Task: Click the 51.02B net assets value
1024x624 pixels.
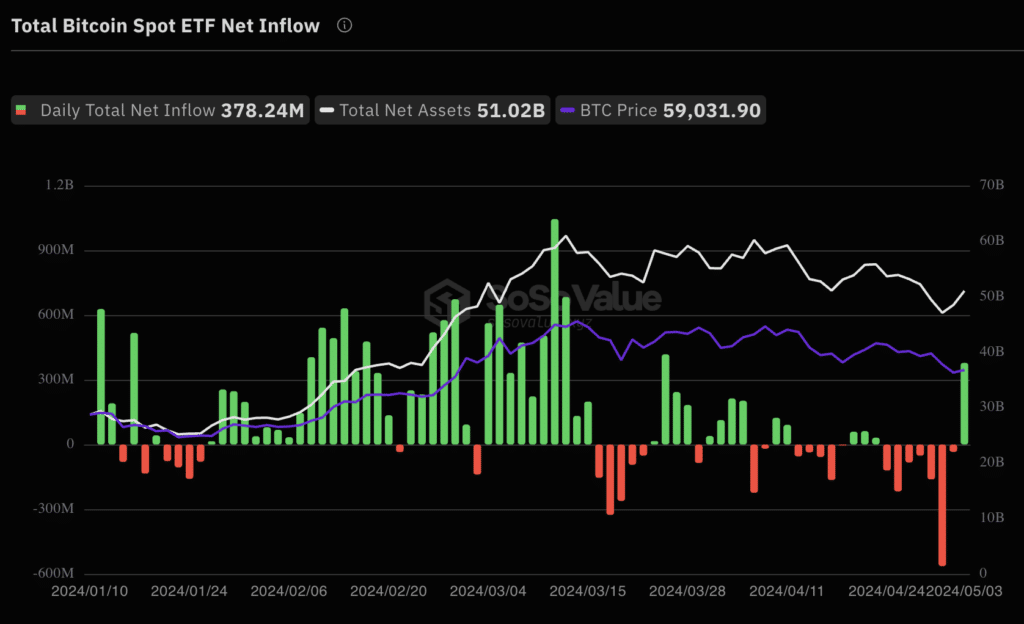Action: (x=511, y=110)
